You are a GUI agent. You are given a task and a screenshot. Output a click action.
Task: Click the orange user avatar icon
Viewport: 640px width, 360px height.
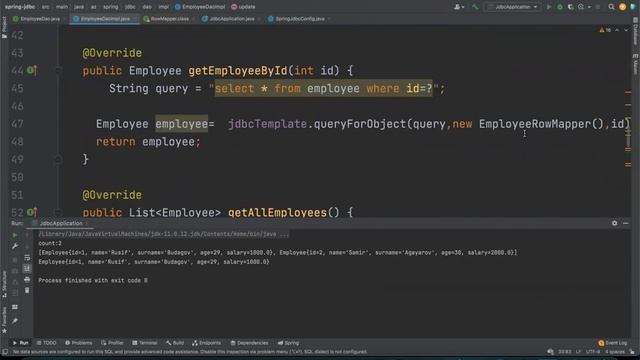pos(622,7)
